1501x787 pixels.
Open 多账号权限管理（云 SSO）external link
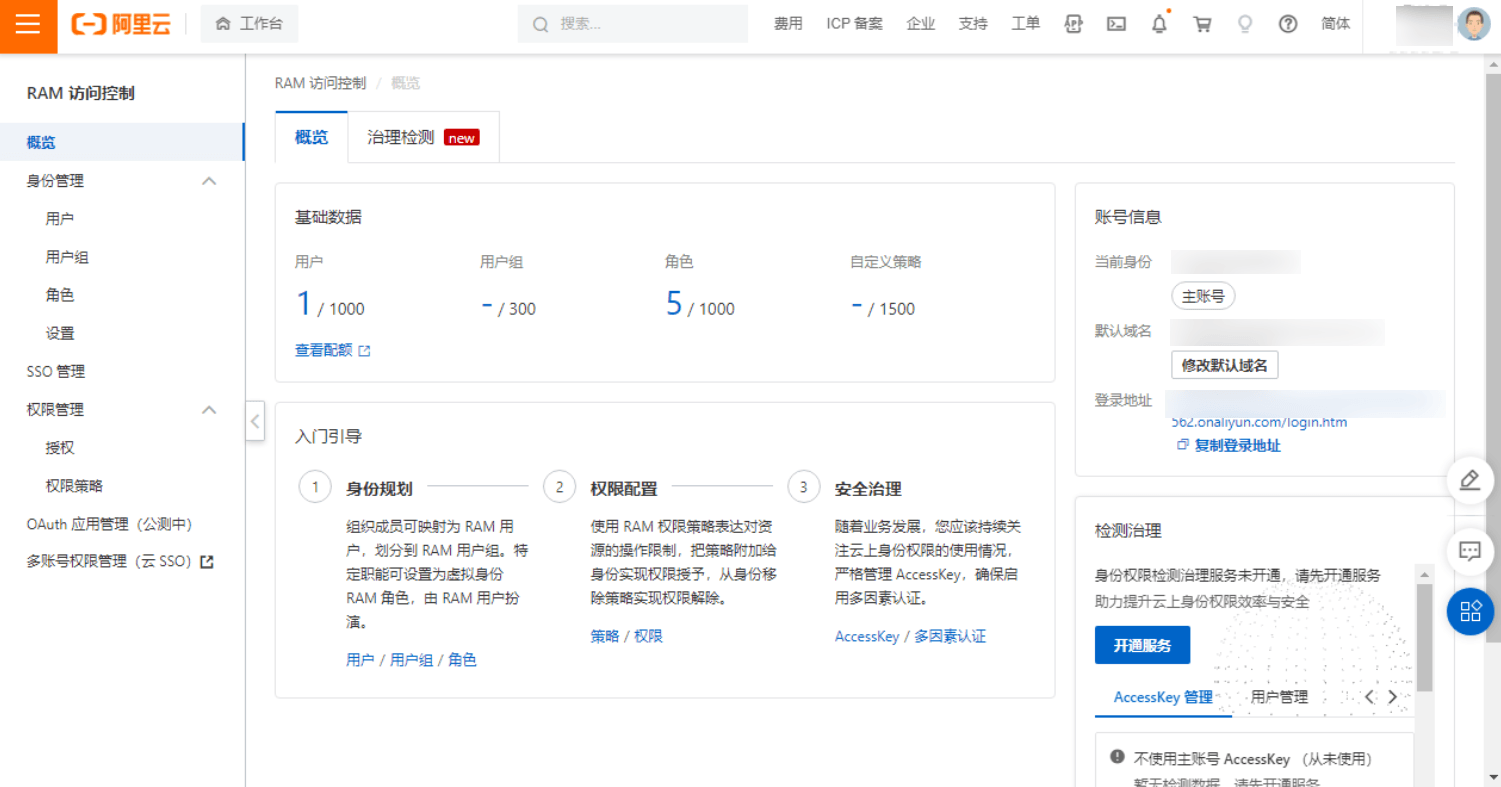[120, 561]
